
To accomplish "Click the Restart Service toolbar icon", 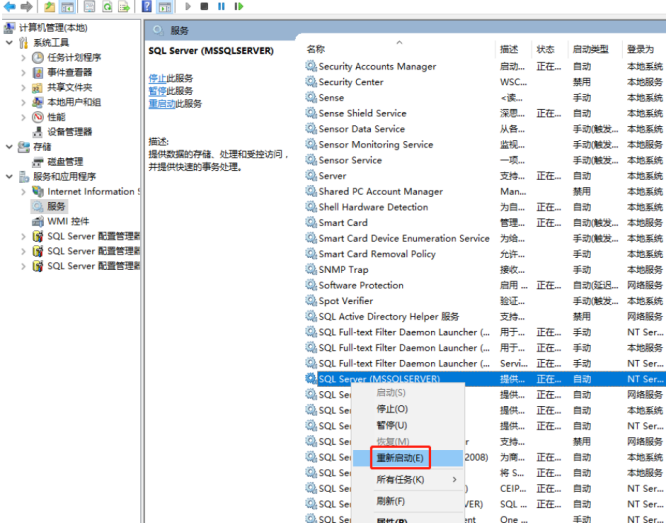I will tap(239, 6).
